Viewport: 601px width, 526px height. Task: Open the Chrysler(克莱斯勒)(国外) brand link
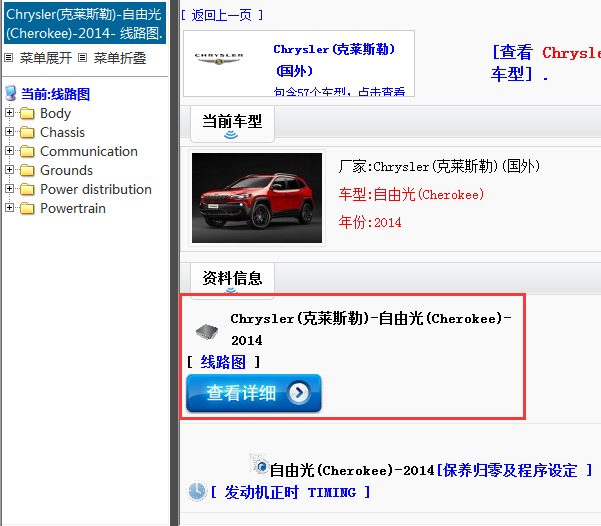click(x=334, y=60)
